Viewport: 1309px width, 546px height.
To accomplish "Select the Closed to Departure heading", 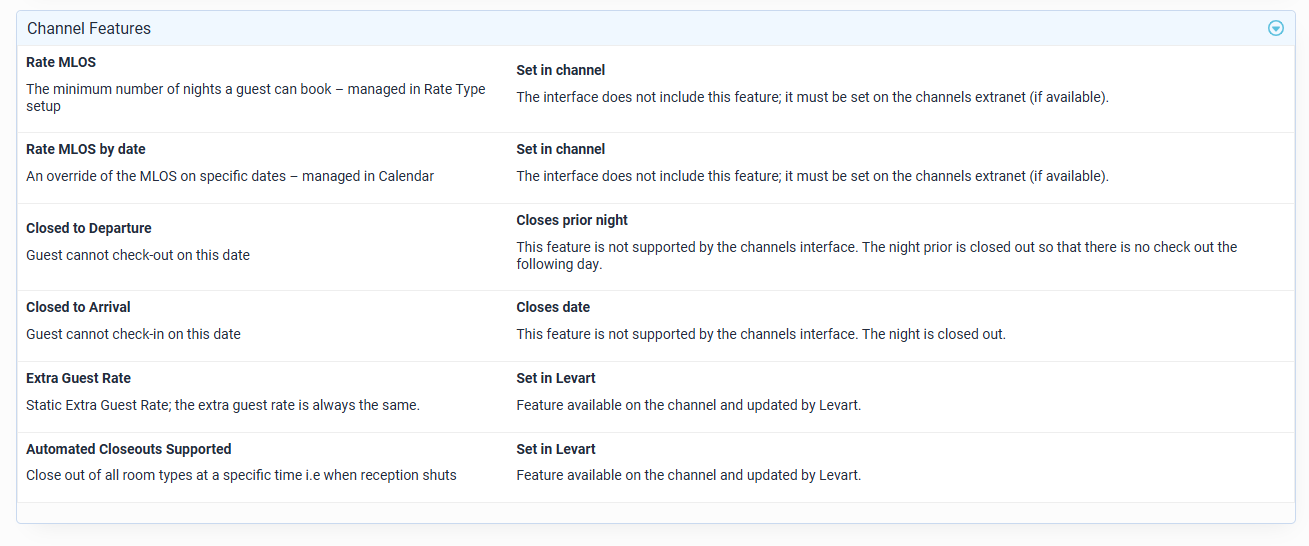I will pos(89,228).
